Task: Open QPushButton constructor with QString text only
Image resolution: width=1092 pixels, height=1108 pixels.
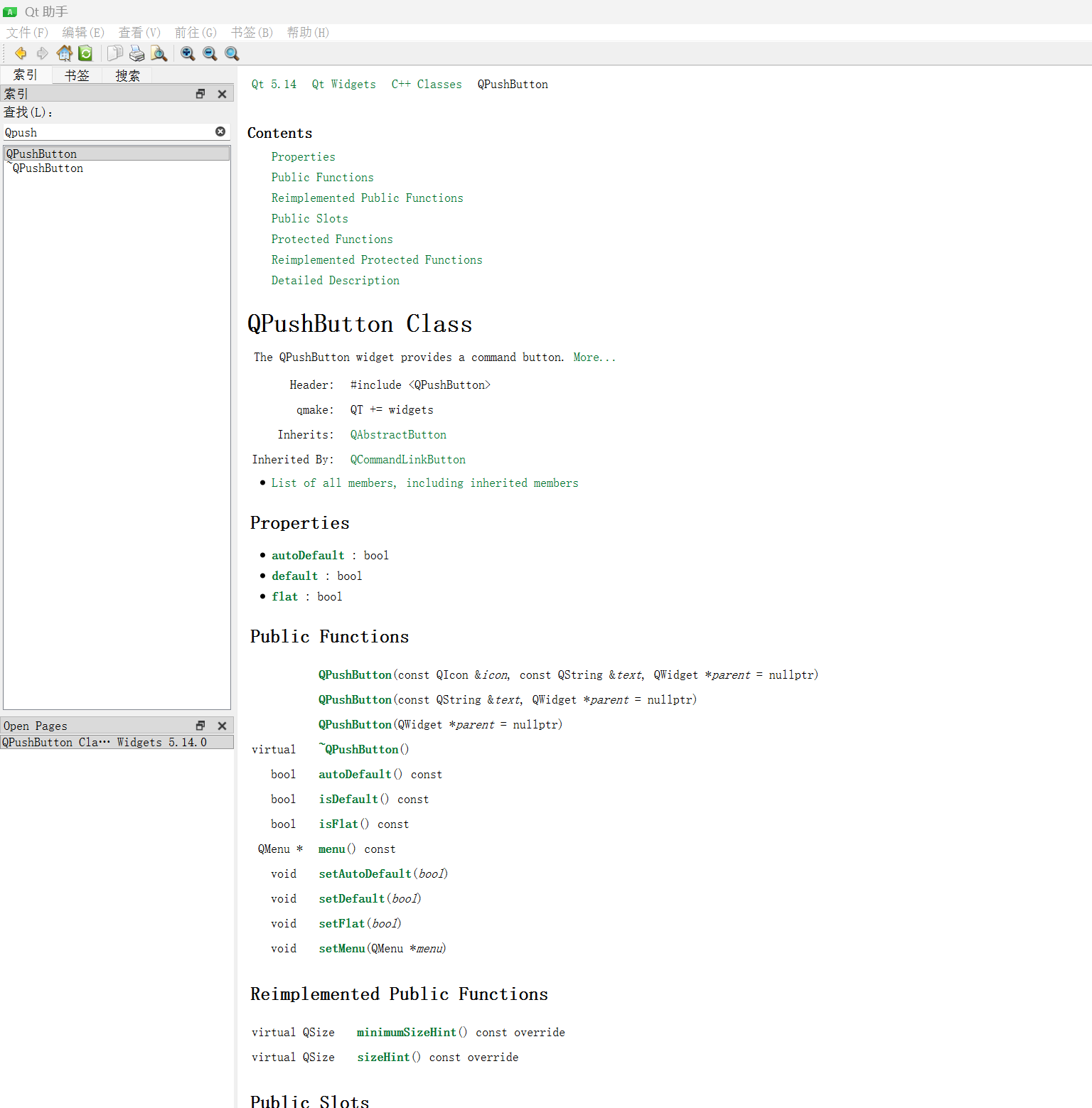Action: [x=355, y=700]
